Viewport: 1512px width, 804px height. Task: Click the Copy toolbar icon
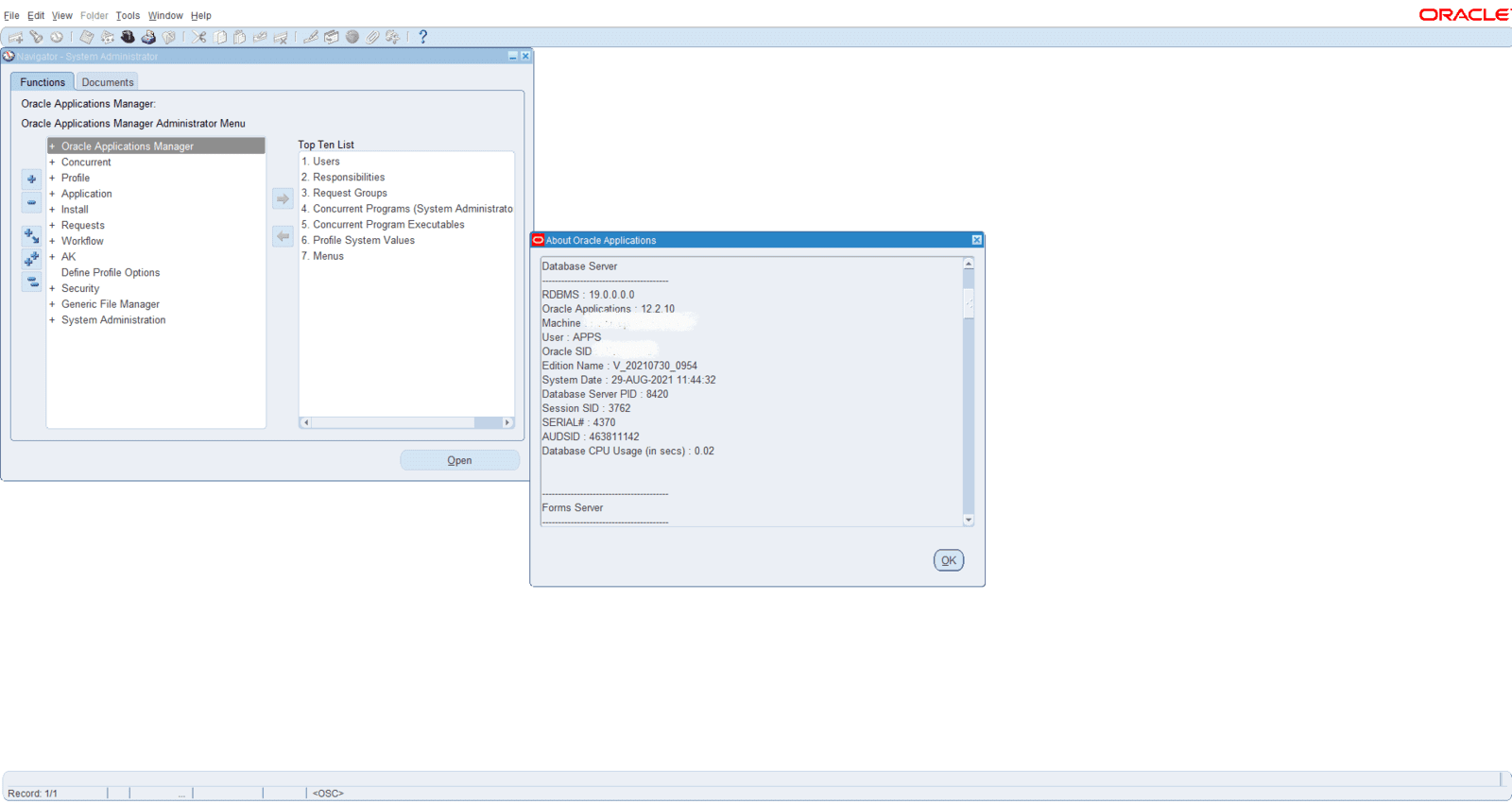[219, 37]
